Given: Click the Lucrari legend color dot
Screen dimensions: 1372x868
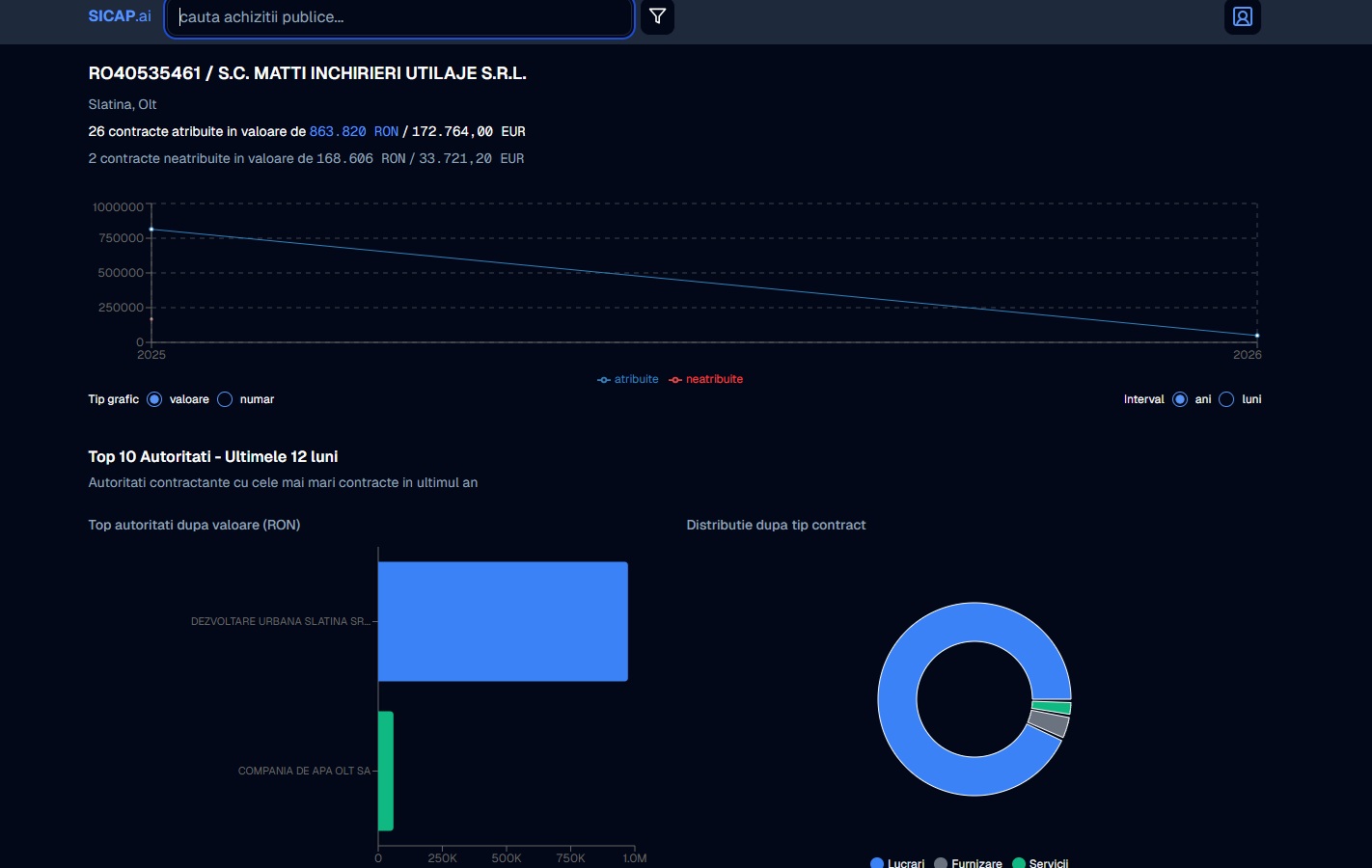Looking at the screenshot, I should pos(877,863).
